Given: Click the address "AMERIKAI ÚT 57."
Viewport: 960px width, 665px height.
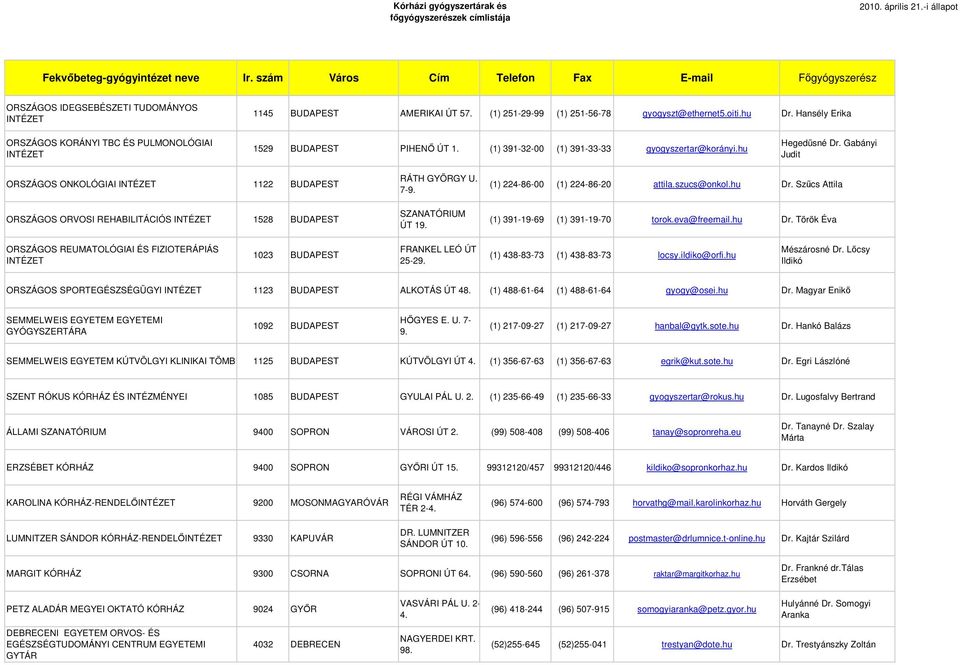Looking at the screenshot, I should 436,113.
